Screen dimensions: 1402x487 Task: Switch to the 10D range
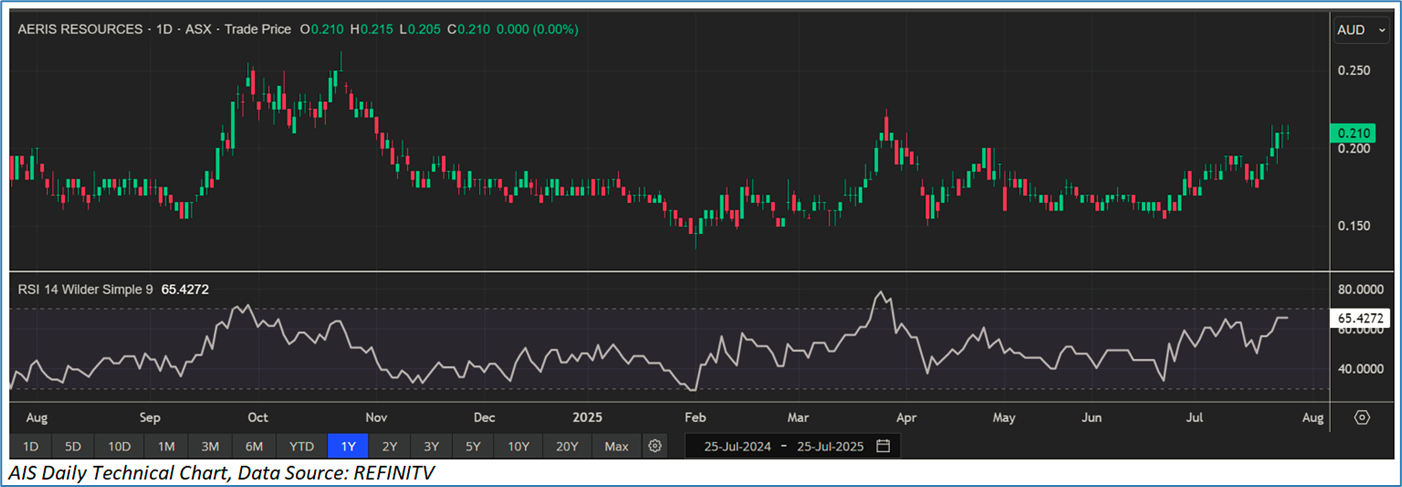(x=120, y=445)
